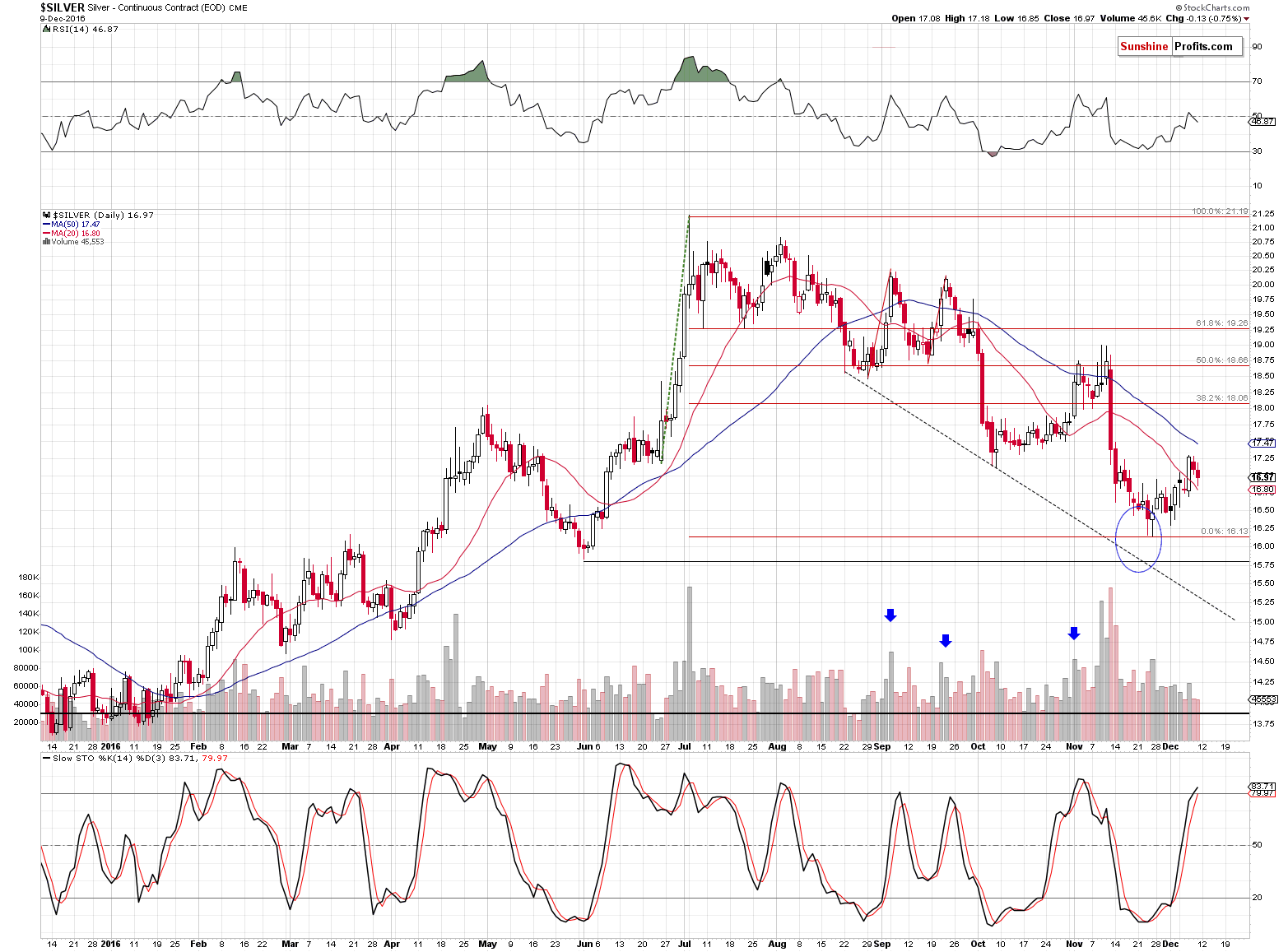This screenshot has width=1288, height=952.
Task: Click the 90 level on RSI axis
Action: (x=1258, y=47)
